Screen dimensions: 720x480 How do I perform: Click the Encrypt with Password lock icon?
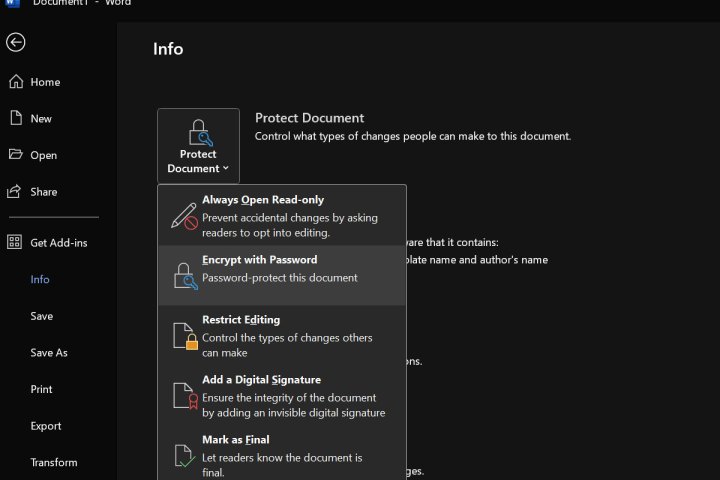pyautogui.click(x=184, y=275)
